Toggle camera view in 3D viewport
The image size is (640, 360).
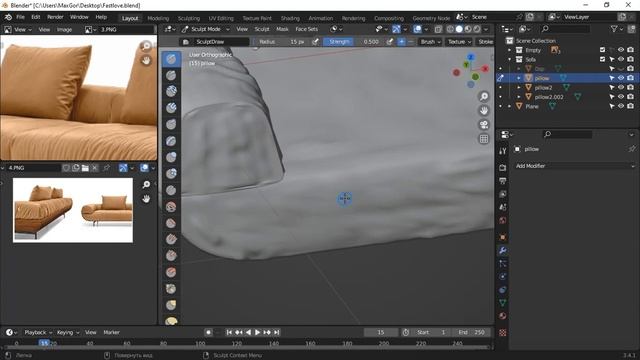coord(484,125)
